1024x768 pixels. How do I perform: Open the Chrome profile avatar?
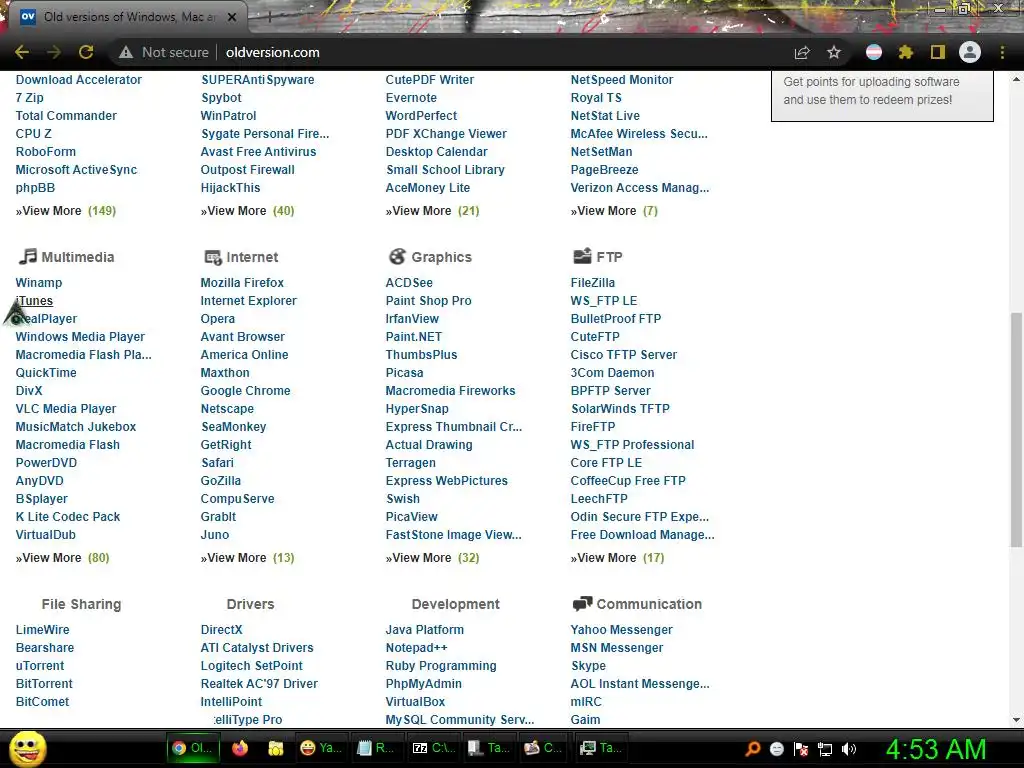coord(970,52)
